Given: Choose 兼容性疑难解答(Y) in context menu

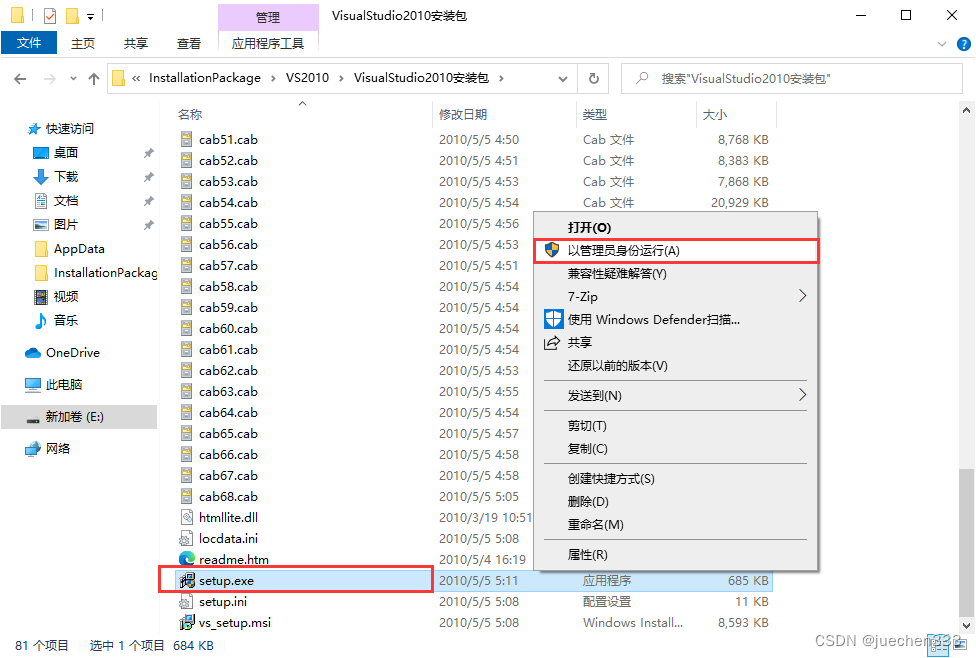Looking at the screenshot, I should coord(675,274).
